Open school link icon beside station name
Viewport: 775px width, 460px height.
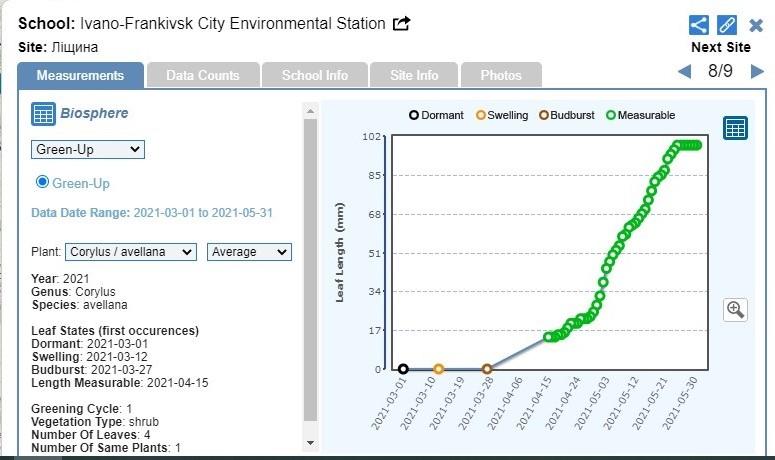[x=401, y=24]
